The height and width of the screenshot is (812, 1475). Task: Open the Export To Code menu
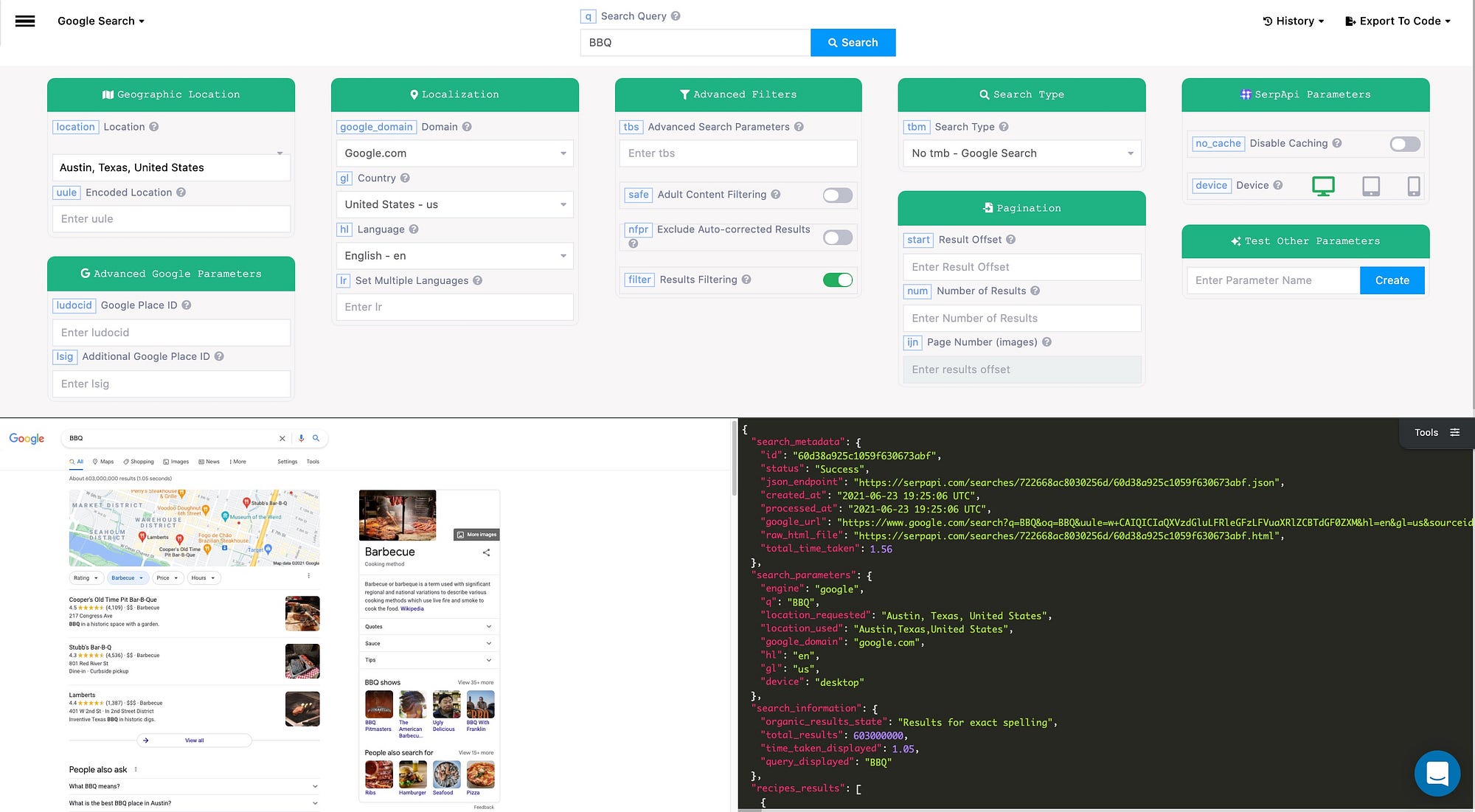[1398, 21]
